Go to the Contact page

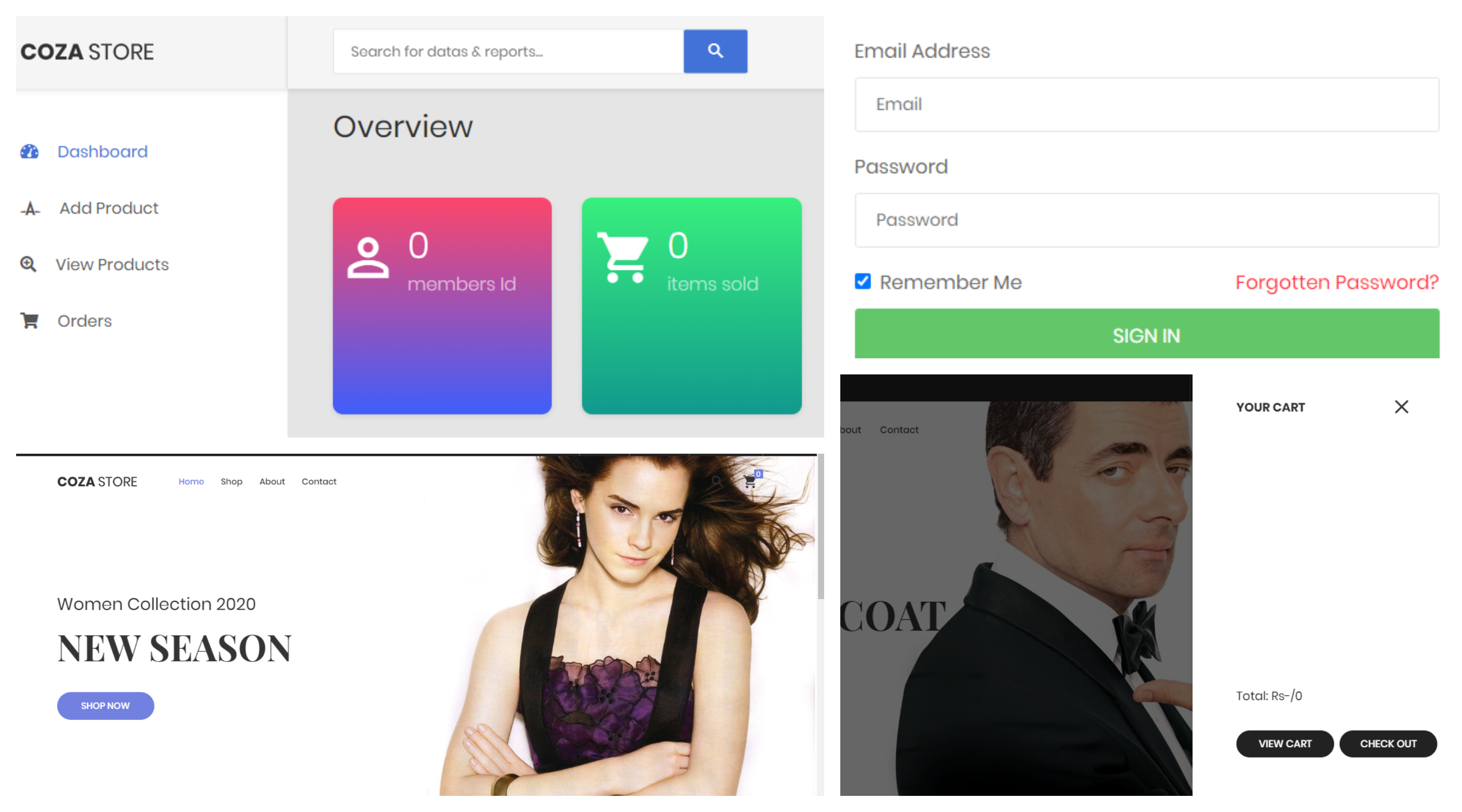tap(319, 481)
